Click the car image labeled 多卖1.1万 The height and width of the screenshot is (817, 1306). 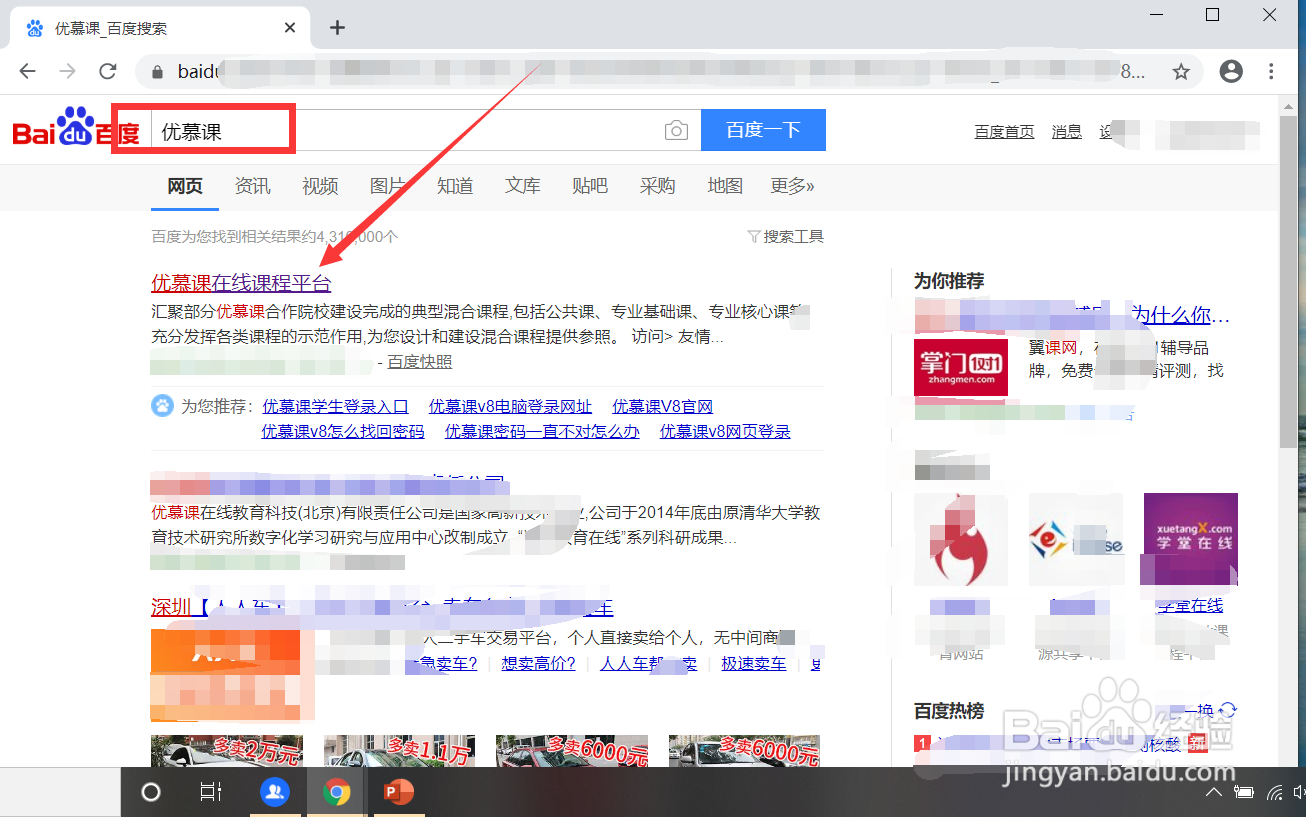[x=399, y=751]
